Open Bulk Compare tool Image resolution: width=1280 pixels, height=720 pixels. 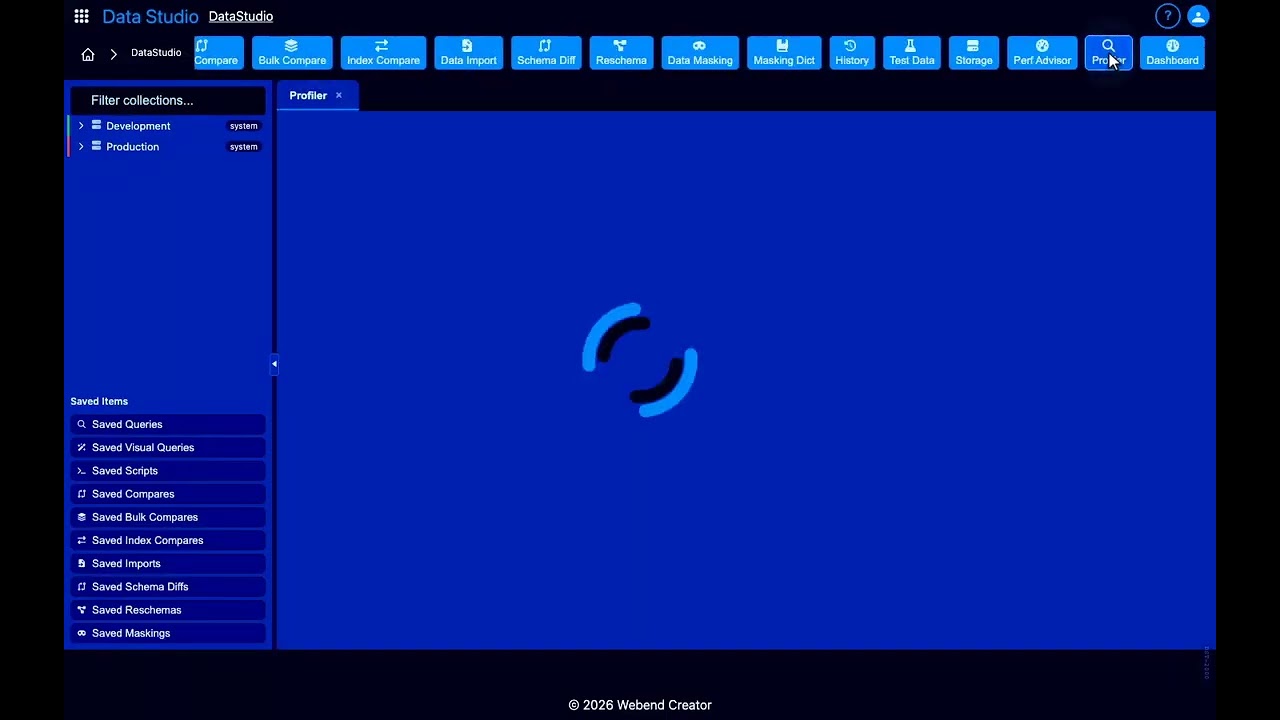[x=292, y=53]
